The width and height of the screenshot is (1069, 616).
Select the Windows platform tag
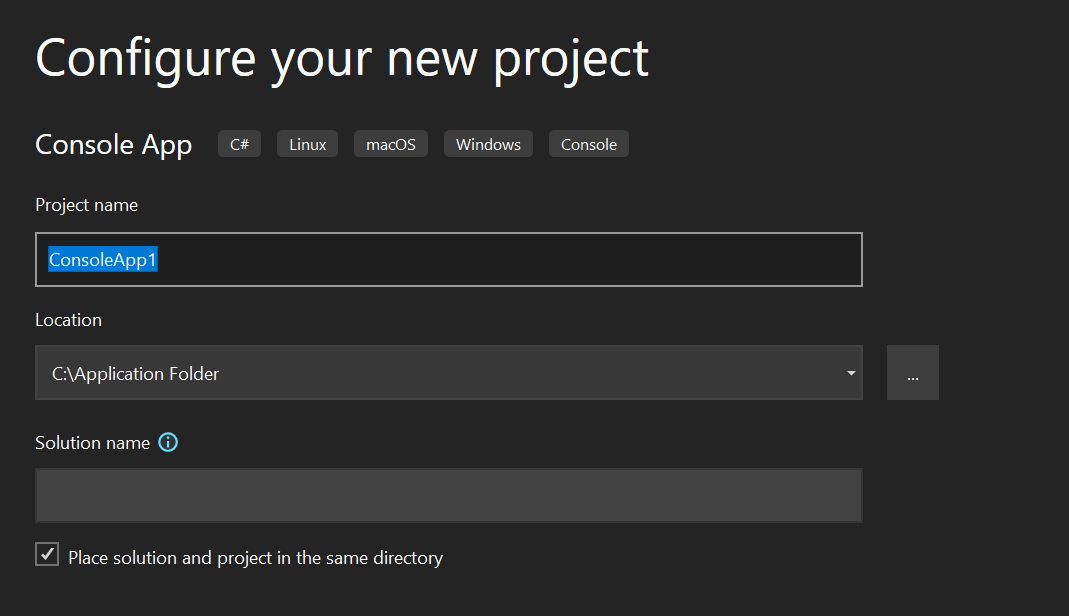click(488, 143)
